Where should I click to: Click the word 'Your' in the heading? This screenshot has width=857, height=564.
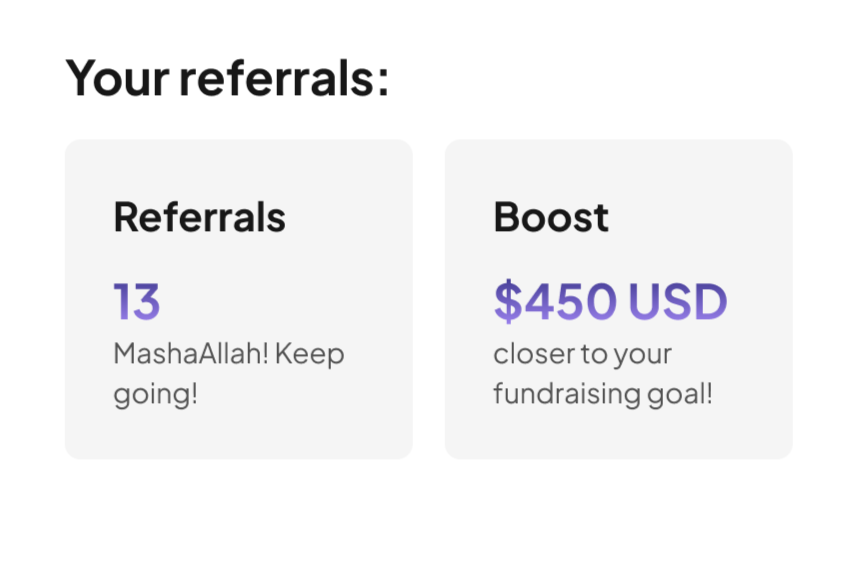point(118,78)
